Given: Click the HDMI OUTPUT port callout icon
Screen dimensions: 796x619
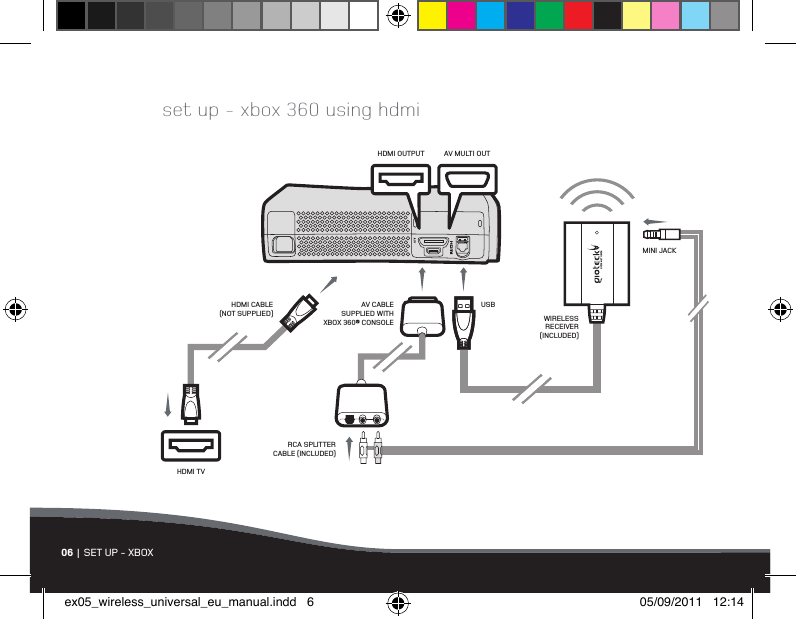Looking at the screenshot, I should tap(401, 179).
